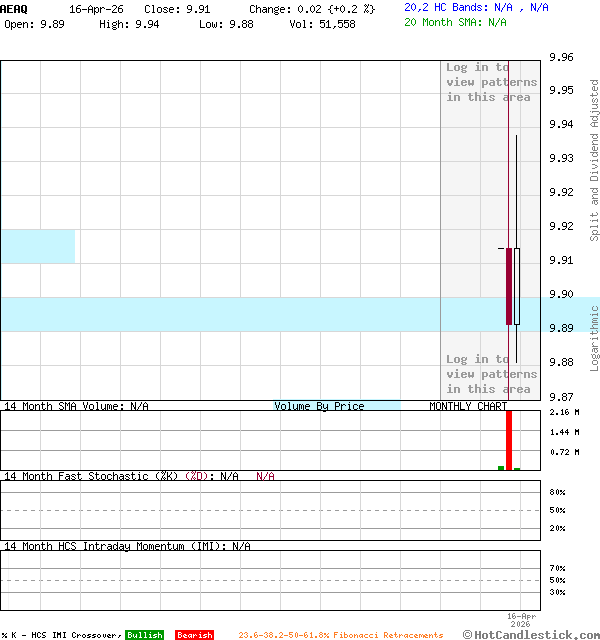Click the upper 'Log in to view patterns' notice
Viewport: 600px width, 640px height.
tap(491, 82)
